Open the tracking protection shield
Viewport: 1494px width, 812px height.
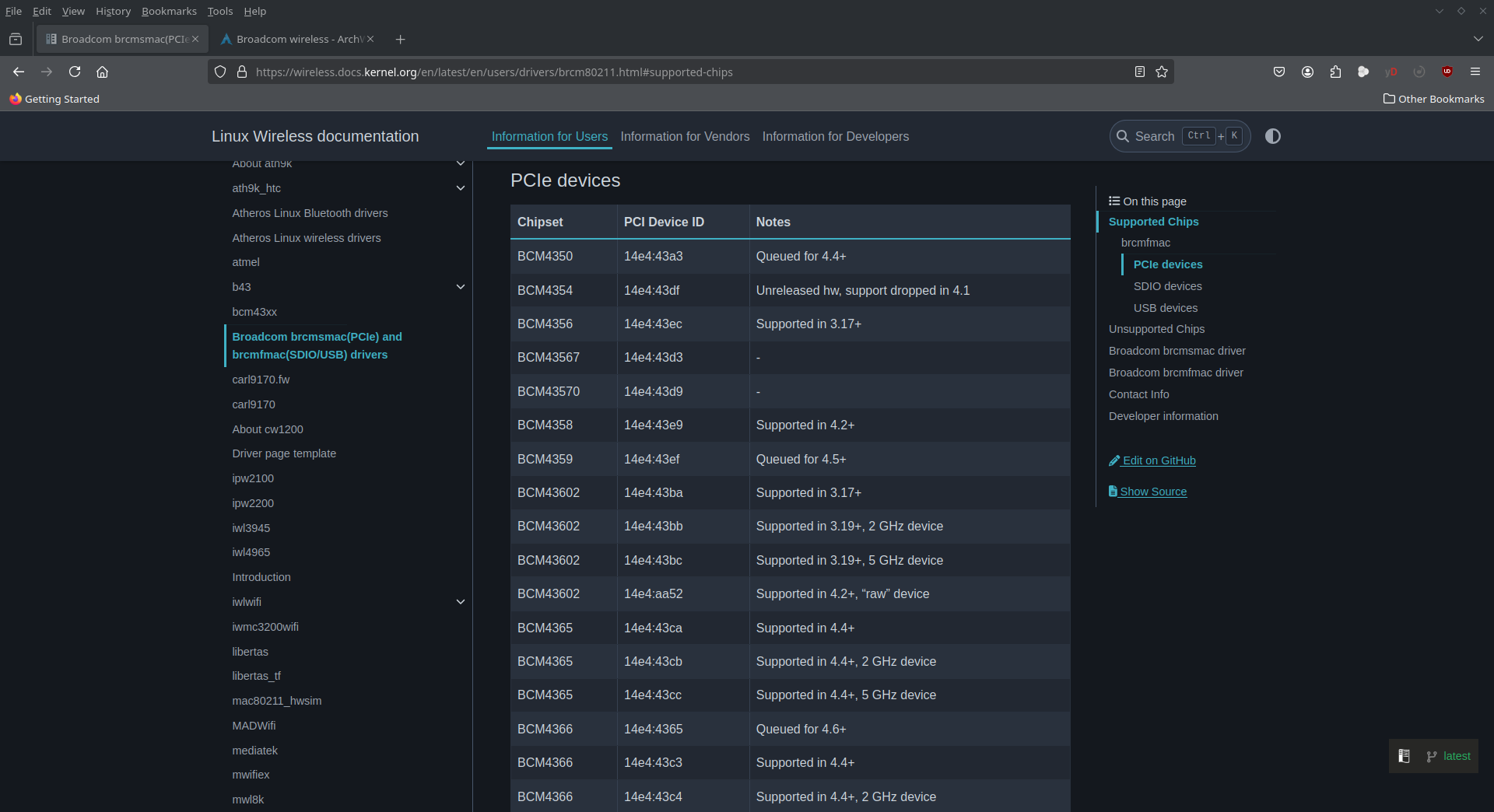(x=220, y=72)
